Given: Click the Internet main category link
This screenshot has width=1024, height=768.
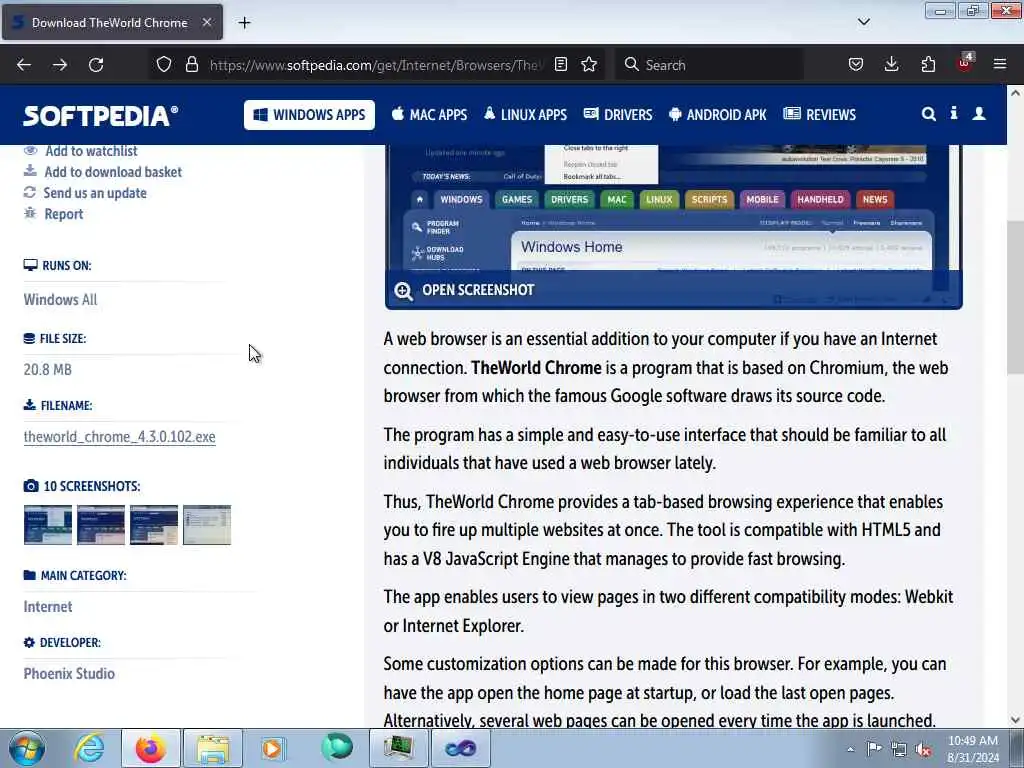Looking at the screenshot, I should pos(48,607).
